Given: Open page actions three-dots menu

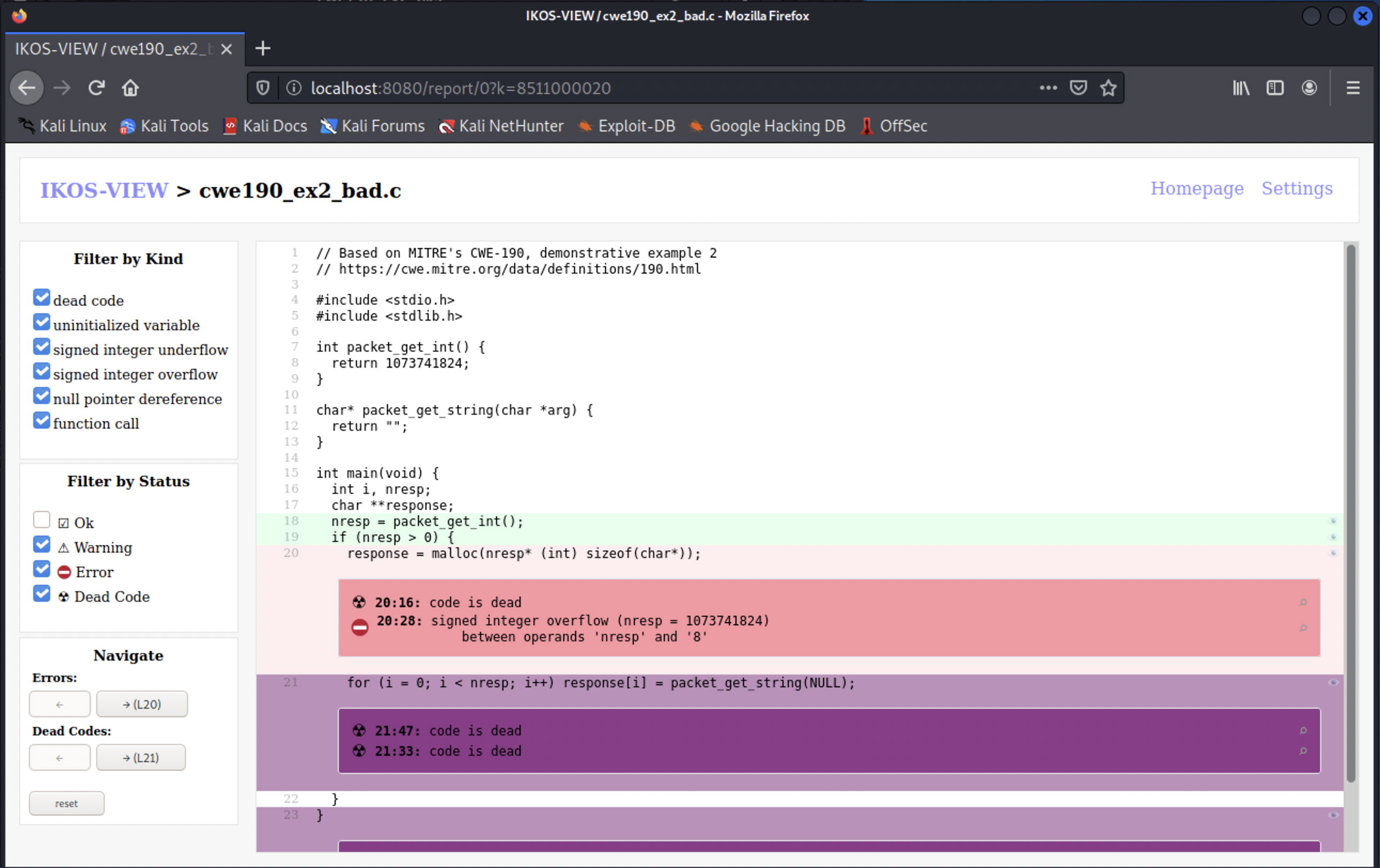Looking at the screenshot, I should 1048,88.
